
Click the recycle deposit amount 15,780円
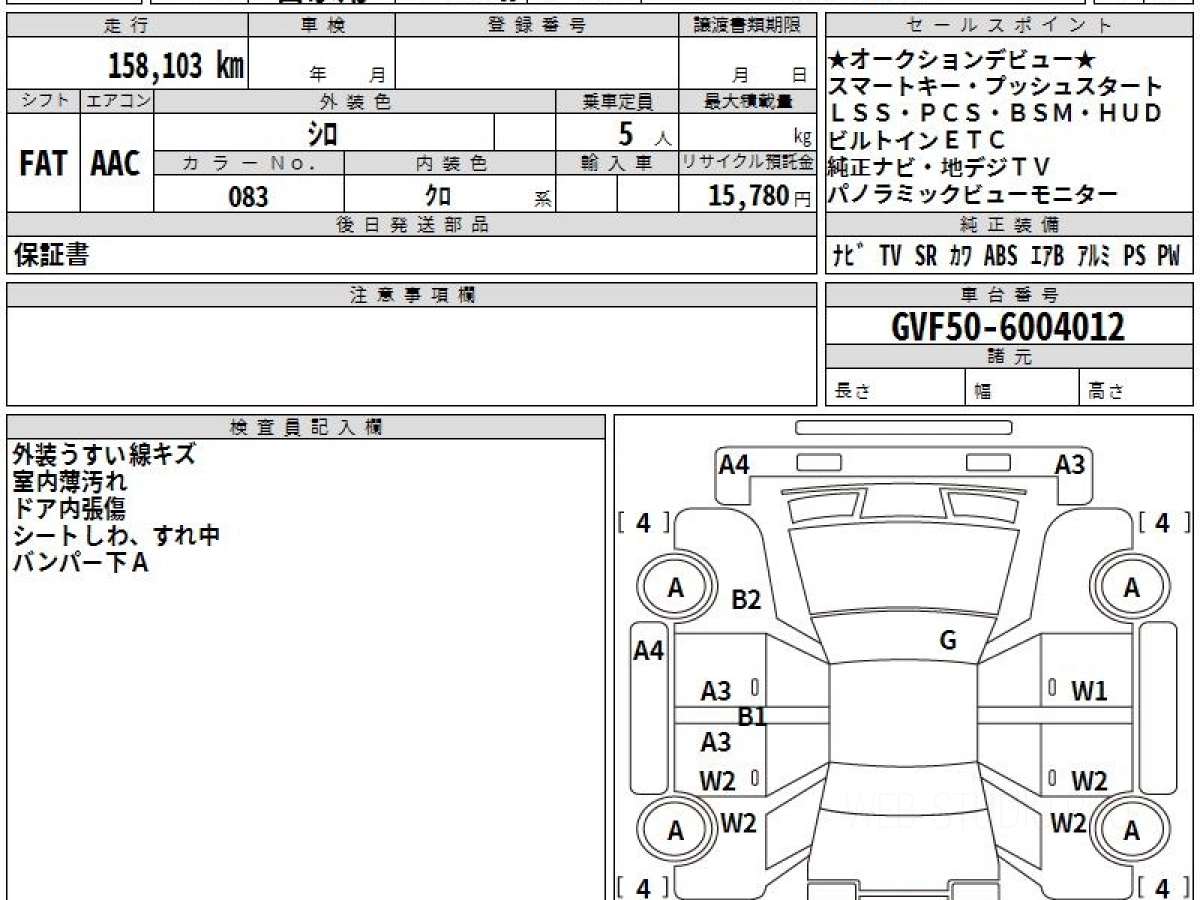pyautogui.click(x=760, y=196)
